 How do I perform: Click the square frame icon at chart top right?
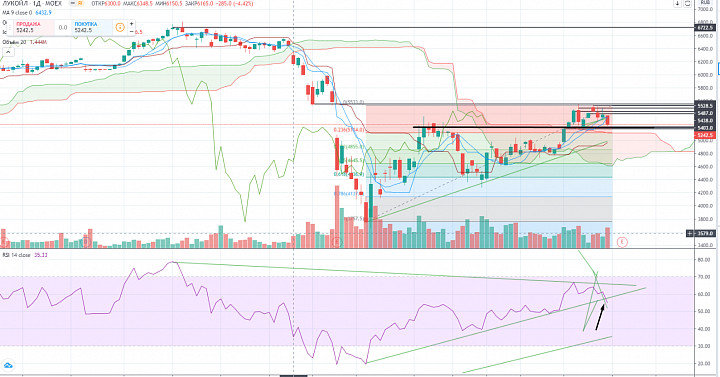click(x=687, y=3)
